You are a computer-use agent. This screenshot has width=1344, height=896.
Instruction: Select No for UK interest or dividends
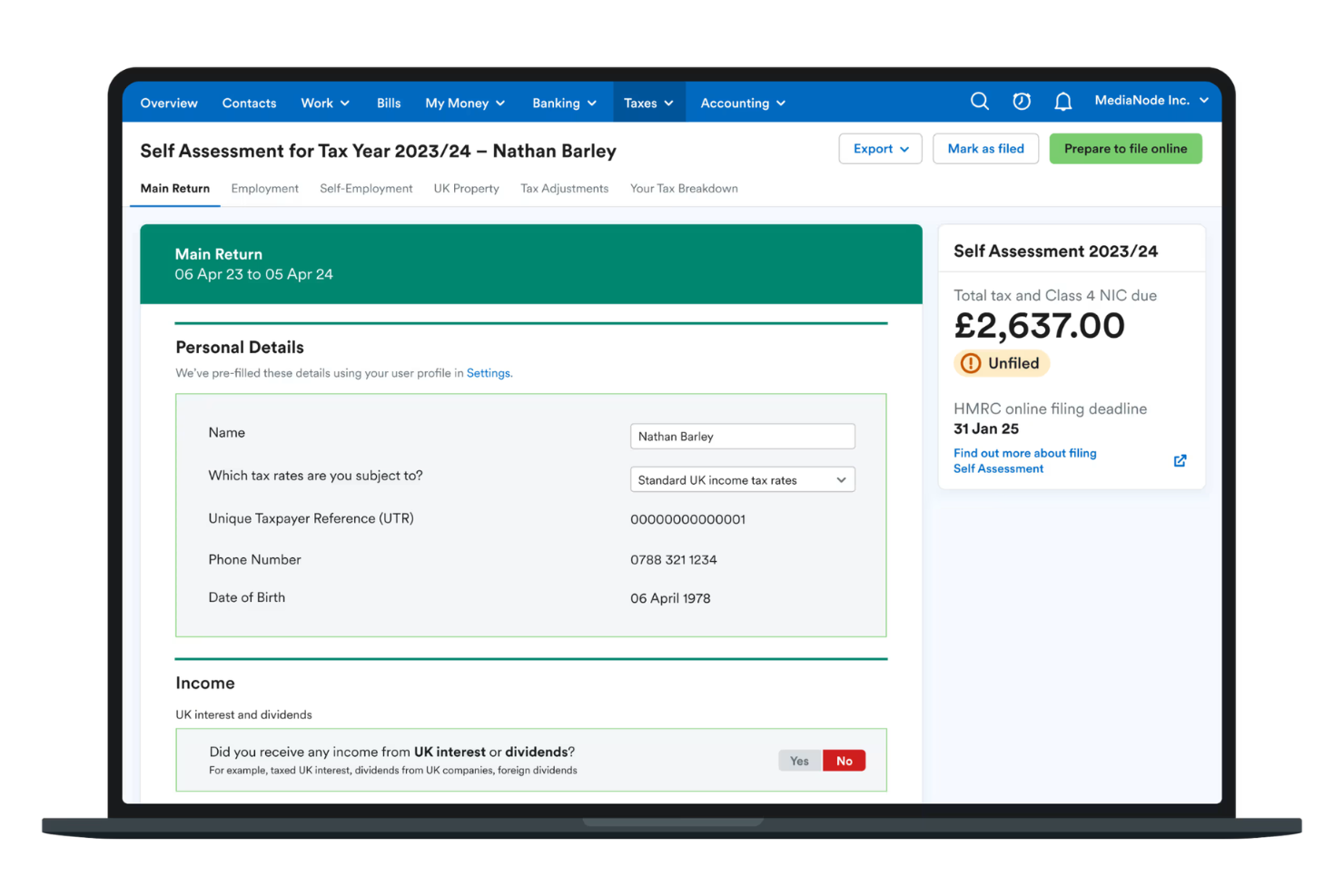click(x=845, y=761)
